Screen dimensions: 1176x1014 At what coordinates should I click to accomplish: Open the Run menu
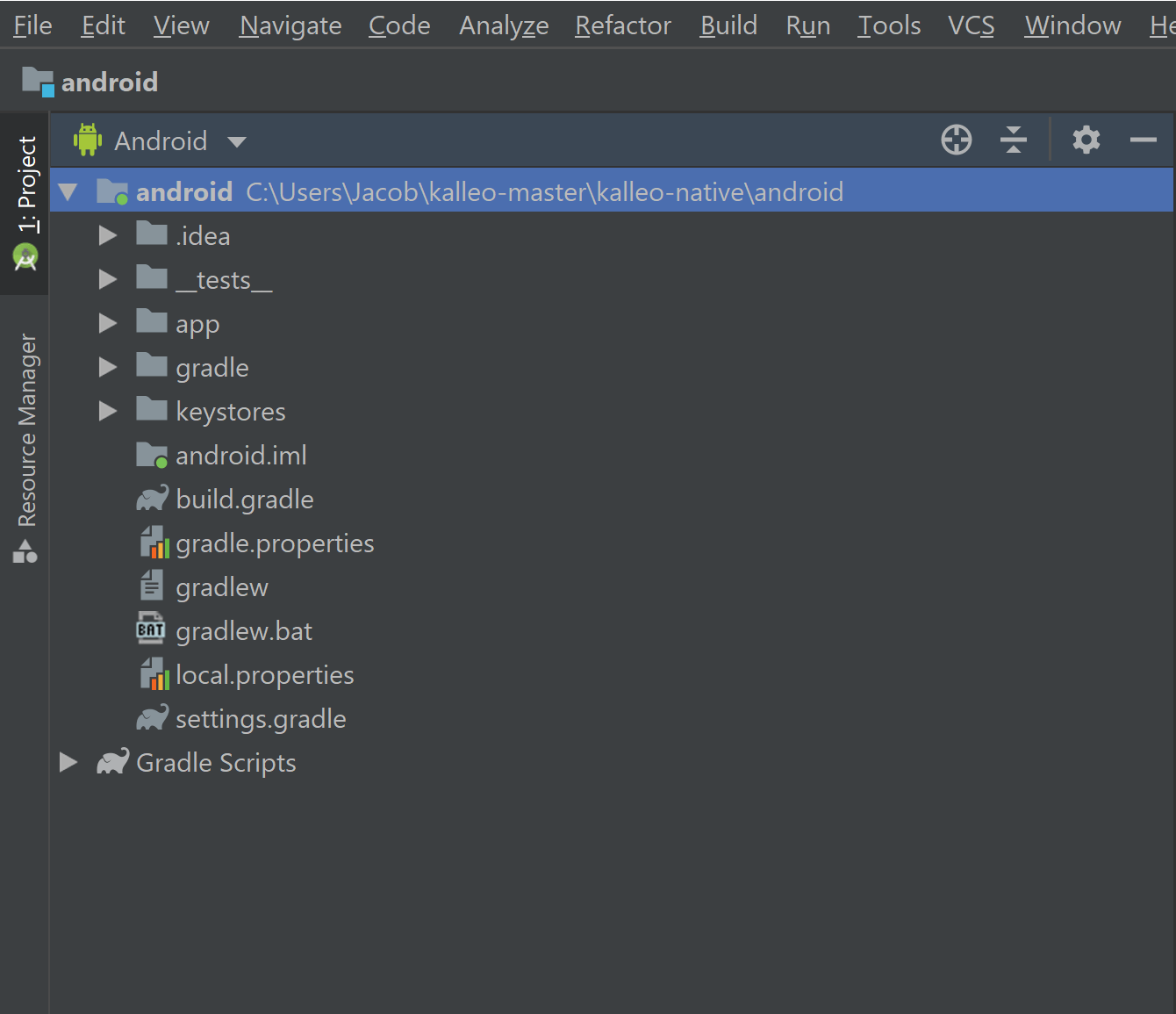[808, 25]
